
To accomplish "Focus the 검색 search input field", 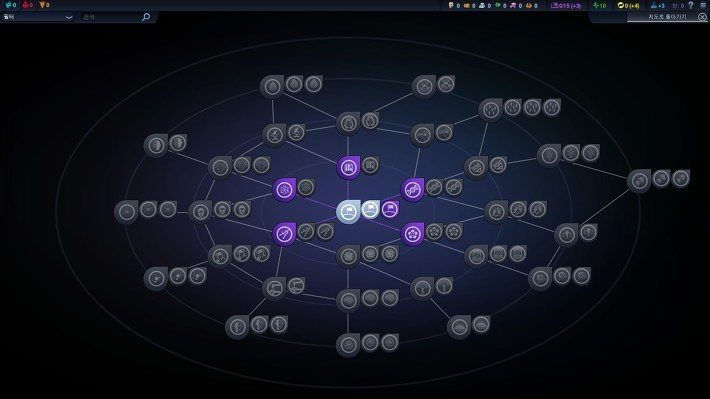I will (111, 17).
